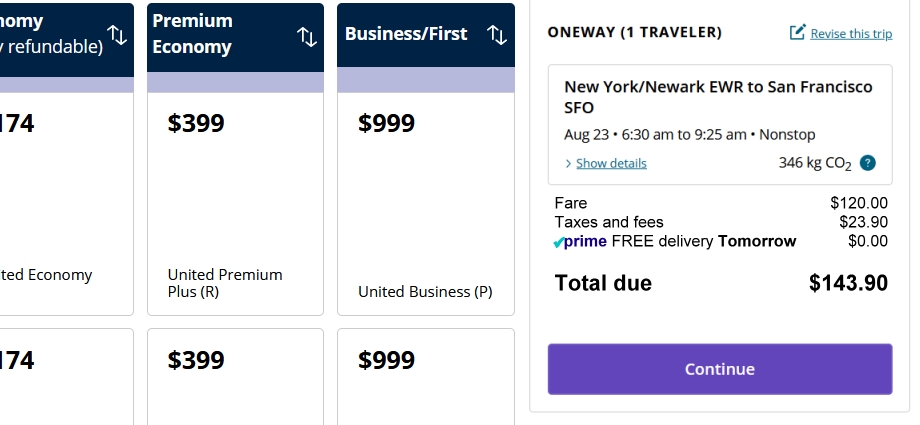Viewport: 920px width, 425px height.
Task: Select first $399 United Premium Plus fare
Action: point(235,204)
